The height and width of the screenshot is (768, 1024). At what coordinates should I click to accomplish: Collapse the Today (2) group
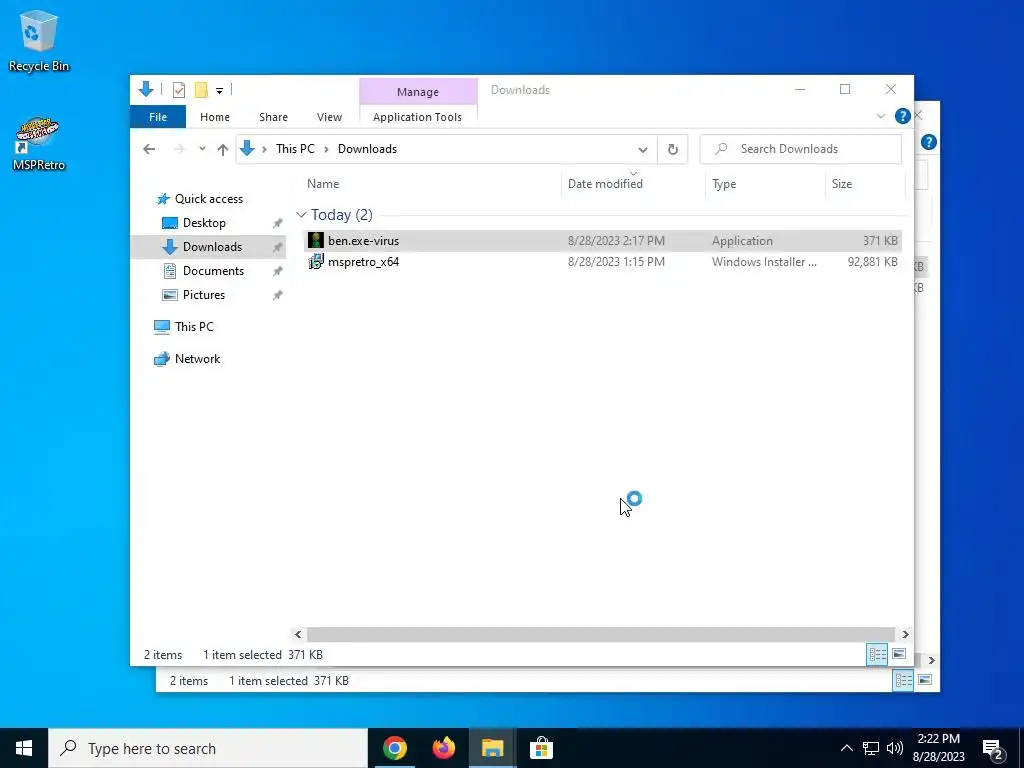(301, 215)
